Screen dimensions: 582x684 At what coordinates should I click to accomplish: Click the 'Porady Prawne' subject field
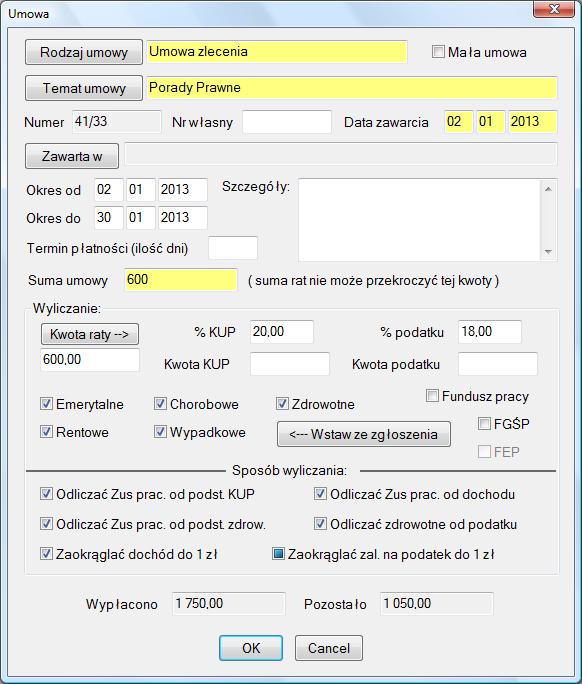pyautogui.click(x=352, y=88)
